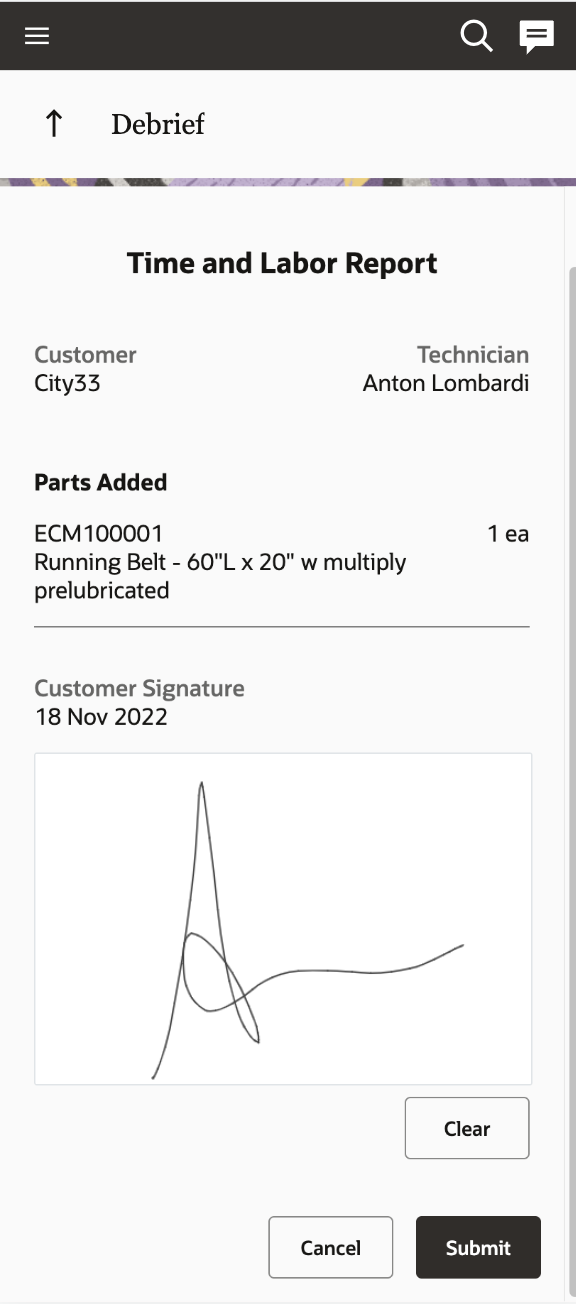The height and width of the screenshot is (1304, 576).
Task: Click the Customer Signature label
Action: (x=139, y=688)
